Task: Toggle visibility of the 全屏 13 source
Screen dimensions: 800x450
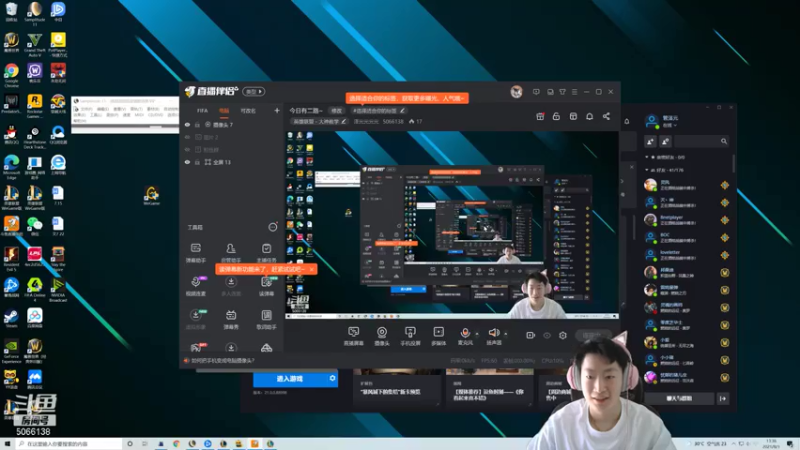Action: 187,162
